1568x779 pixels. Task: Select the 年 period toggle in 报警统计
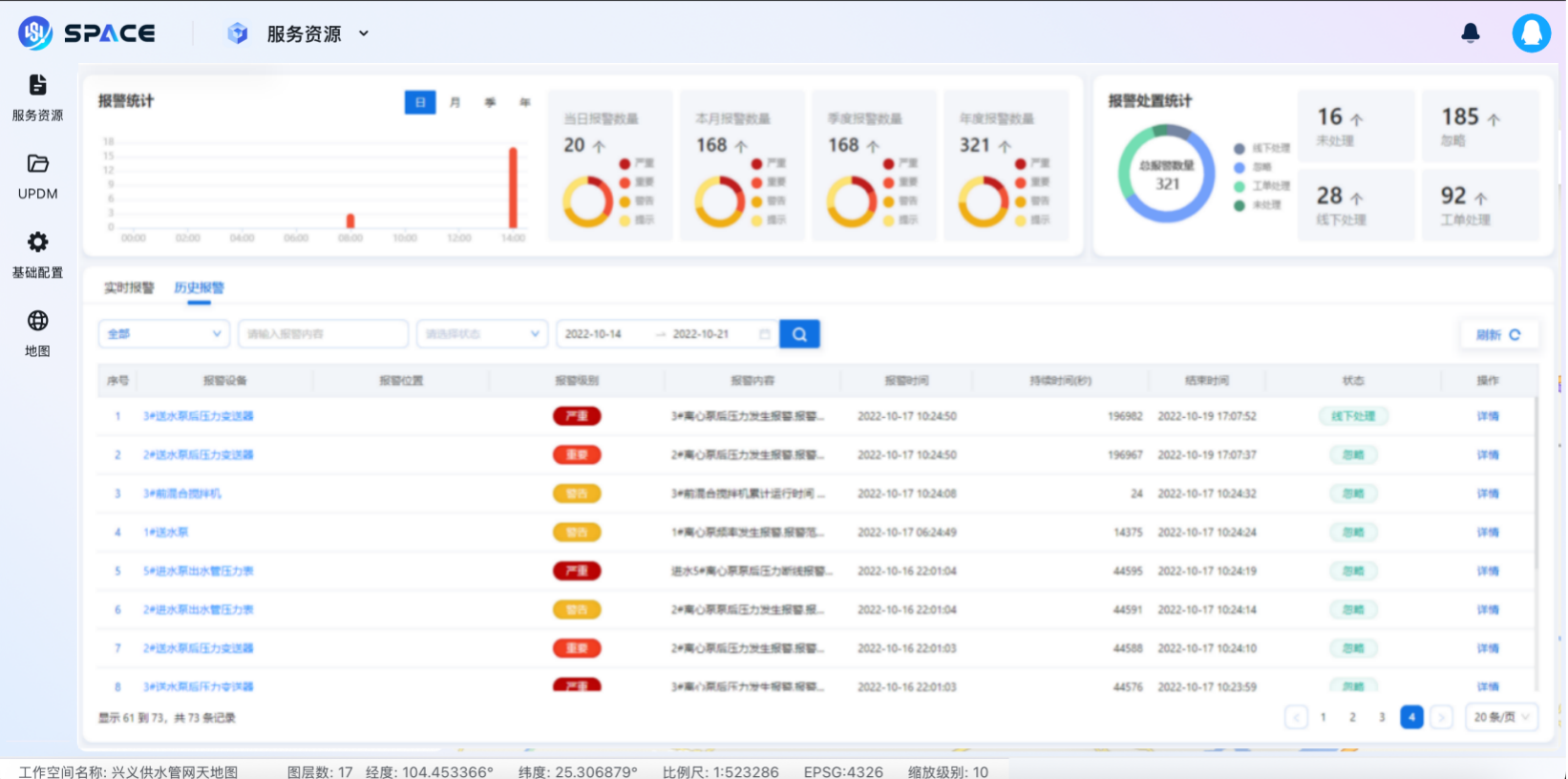coord(524,102)
